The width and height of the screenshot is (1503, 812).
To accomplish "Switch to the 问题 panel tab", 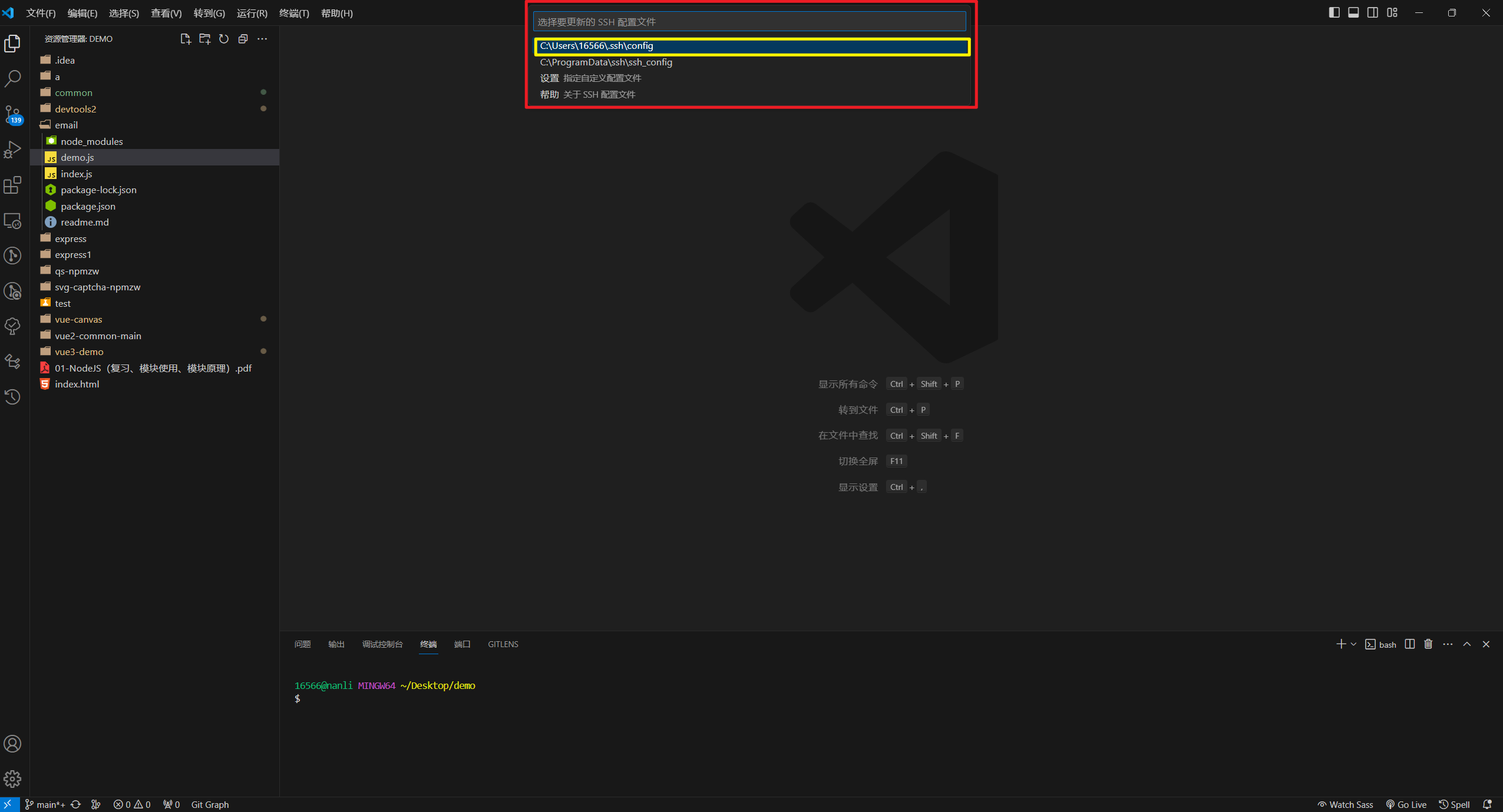I will point(302,644).
